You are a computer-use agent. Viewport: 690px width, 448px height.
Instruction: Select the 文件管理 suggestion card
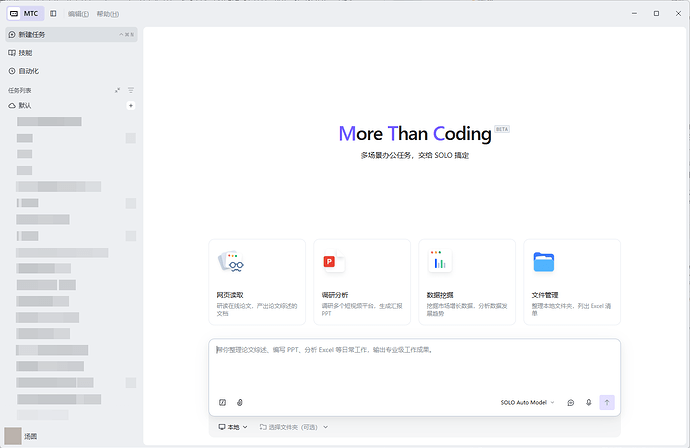572,282
